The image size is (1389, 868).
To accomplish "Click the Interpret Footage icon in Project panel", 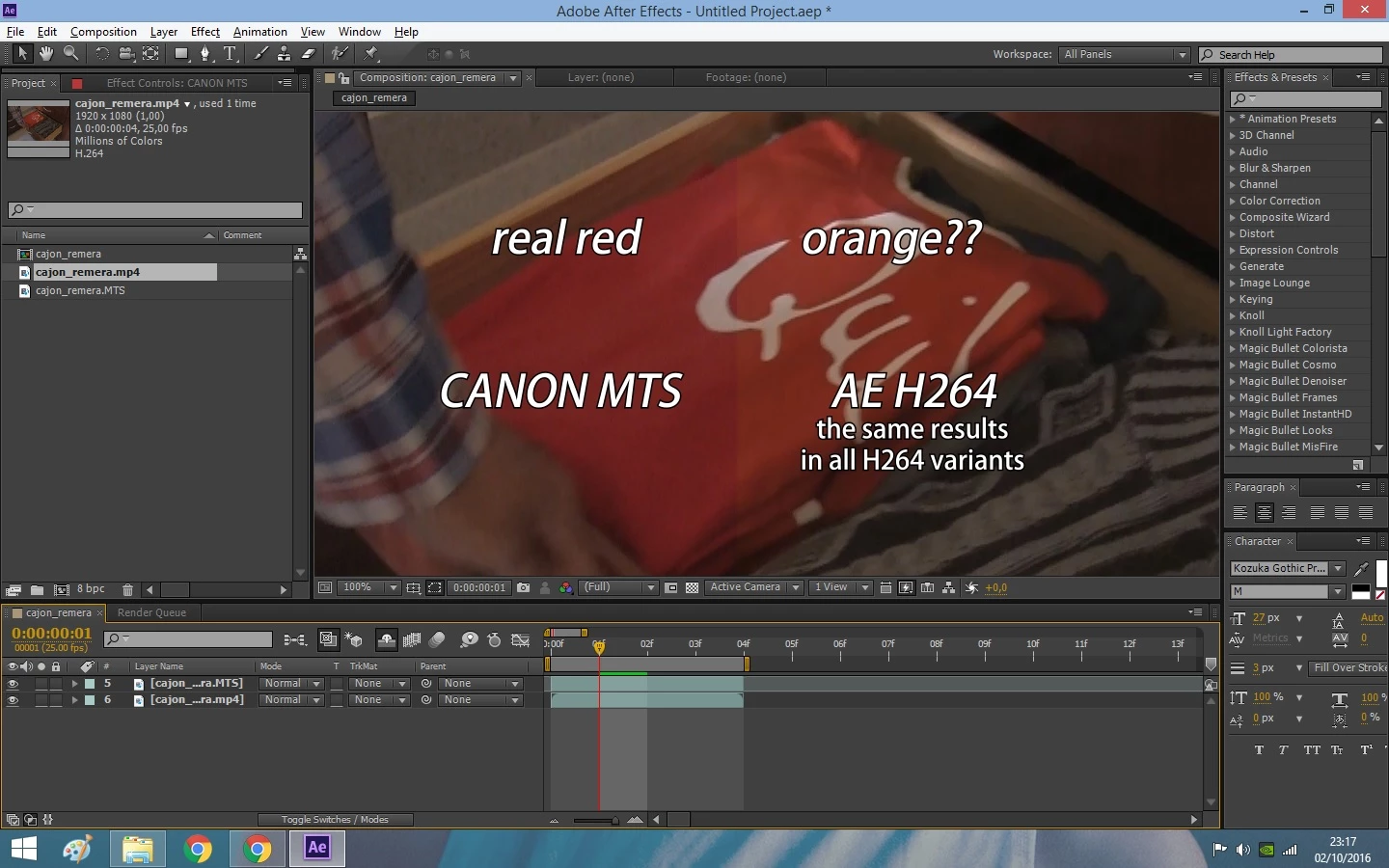I will pyautogui.click(x=14, y=589).
